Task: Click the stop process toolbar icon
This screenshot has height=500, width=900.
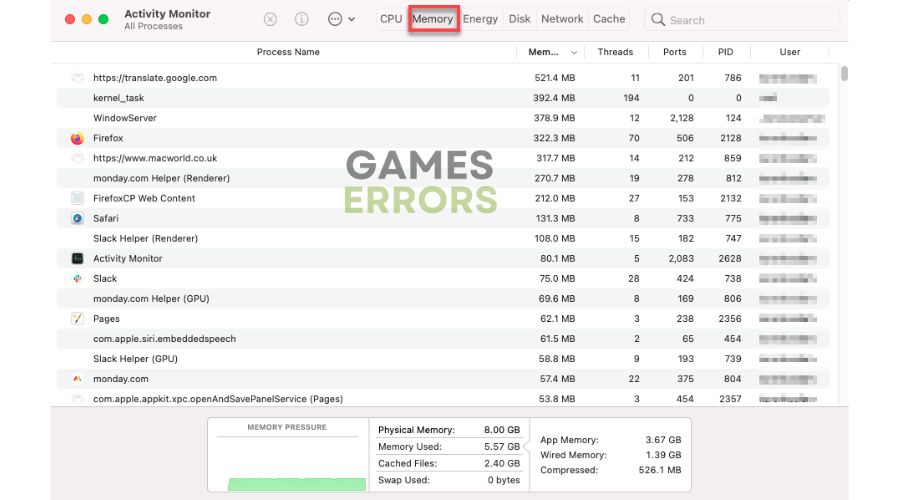Action: [270, 20]
